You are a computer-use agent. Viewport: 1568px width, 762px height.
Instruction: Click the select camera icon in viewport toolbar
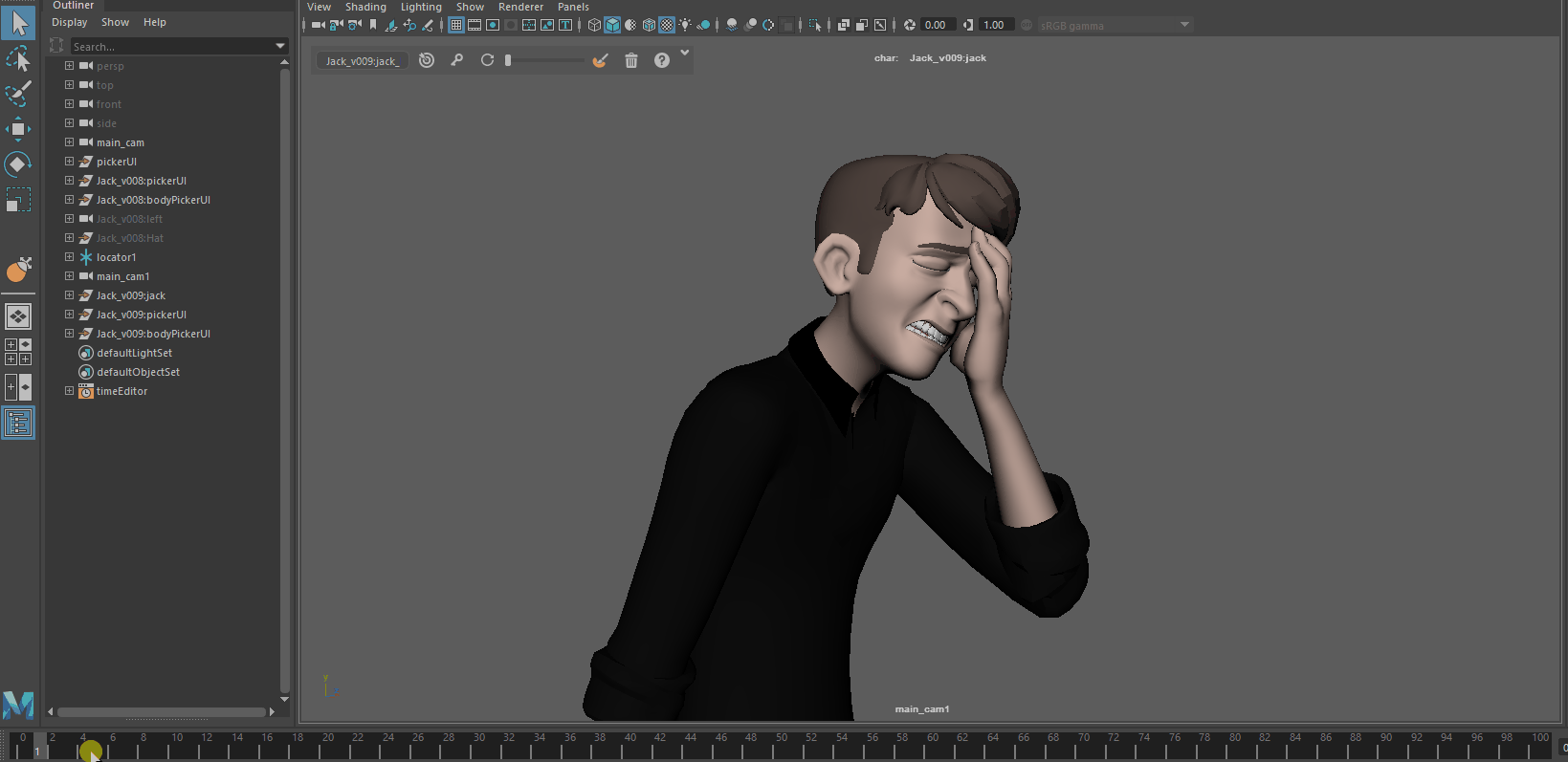coord(319,25)
